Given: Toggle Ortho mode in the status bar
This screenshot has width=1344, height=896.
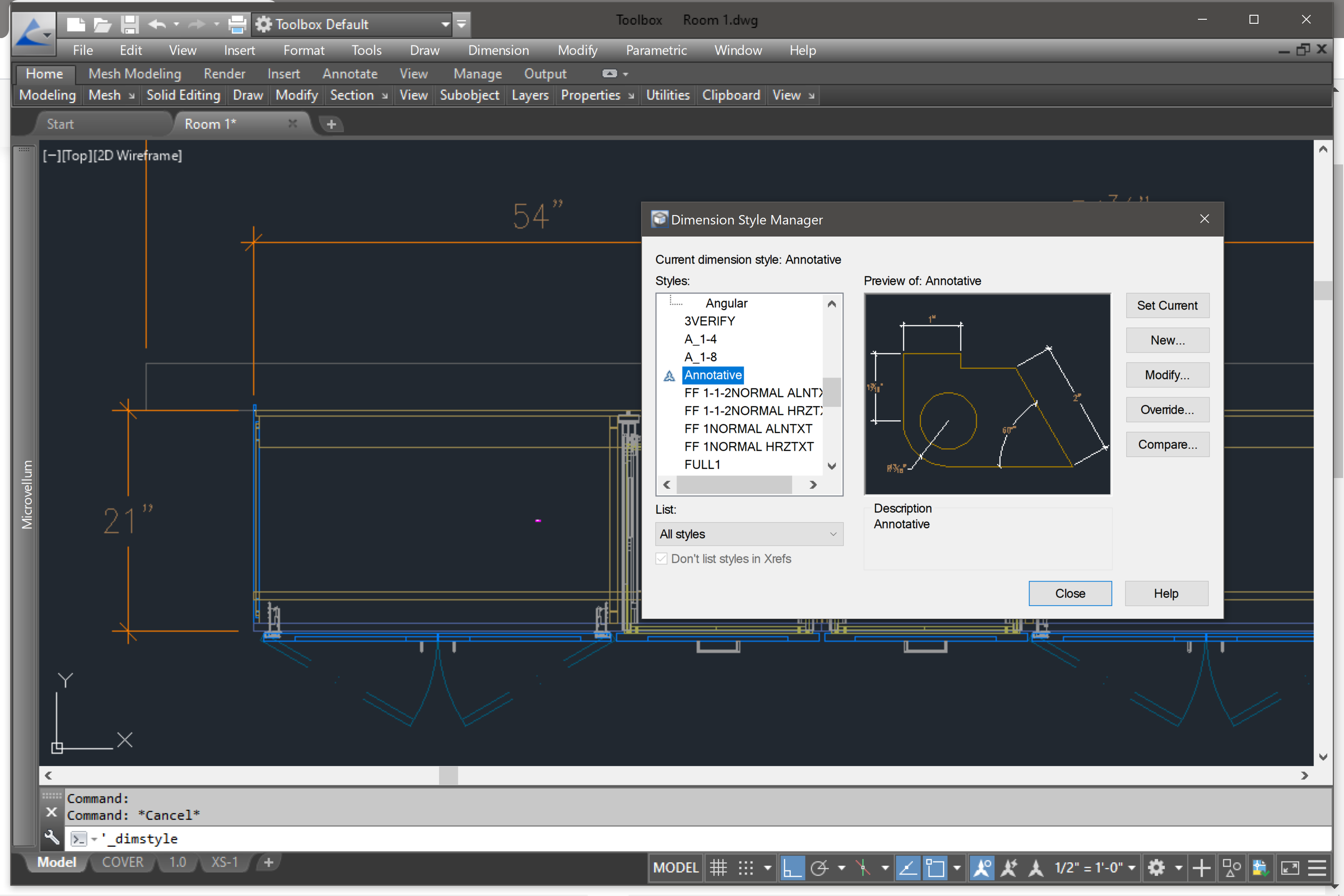Looking at the screenshot, I should click(792, 867).
